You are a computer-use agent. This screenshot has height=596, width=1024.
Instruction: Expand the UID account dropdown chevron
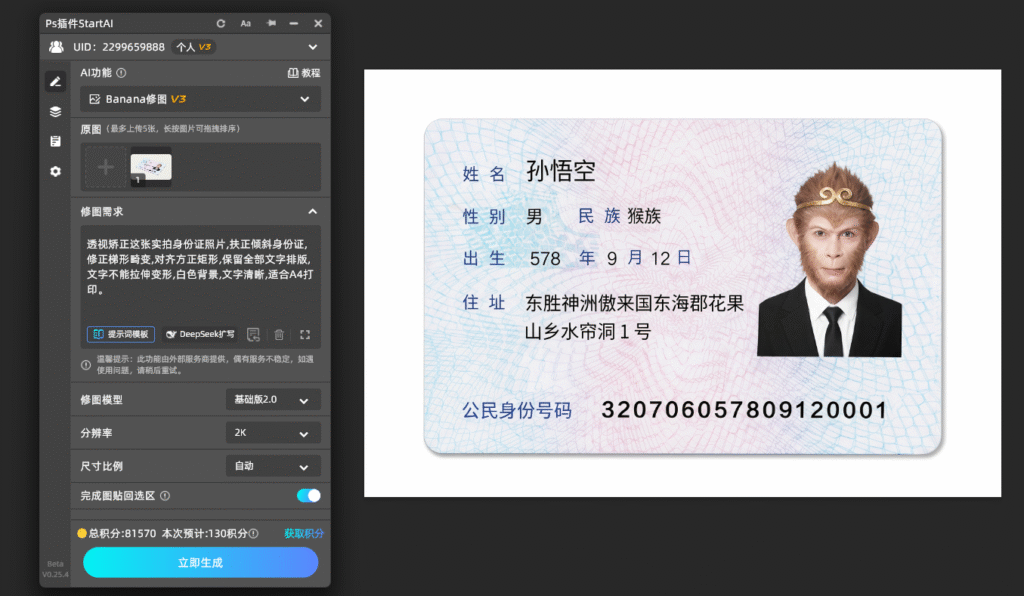313,47
